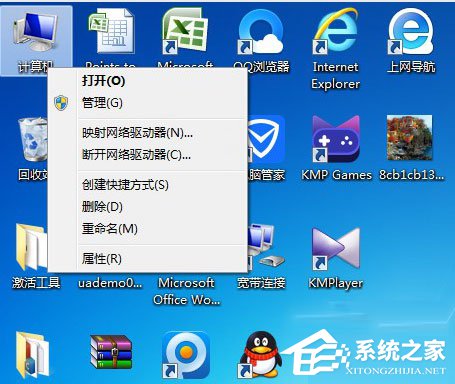Select the KMPlayer shortcut icon

tap(336, 248)
